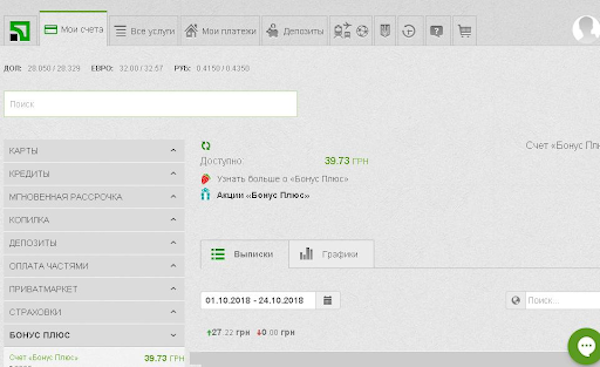Click the archive clock icon in top bar
Viewport: 600px width, 367px height.
point(409,31)
